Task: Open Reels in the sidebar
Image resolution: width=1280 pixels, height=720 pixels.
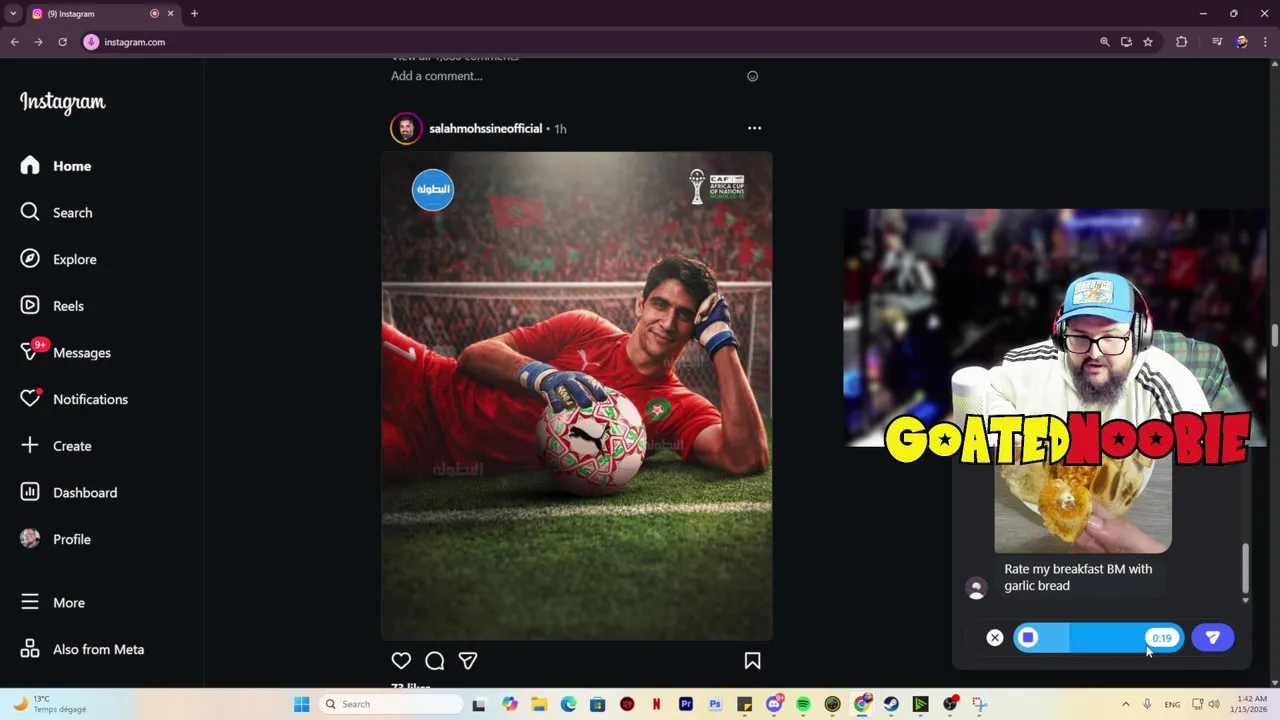Action: click(x=52, y=306)
